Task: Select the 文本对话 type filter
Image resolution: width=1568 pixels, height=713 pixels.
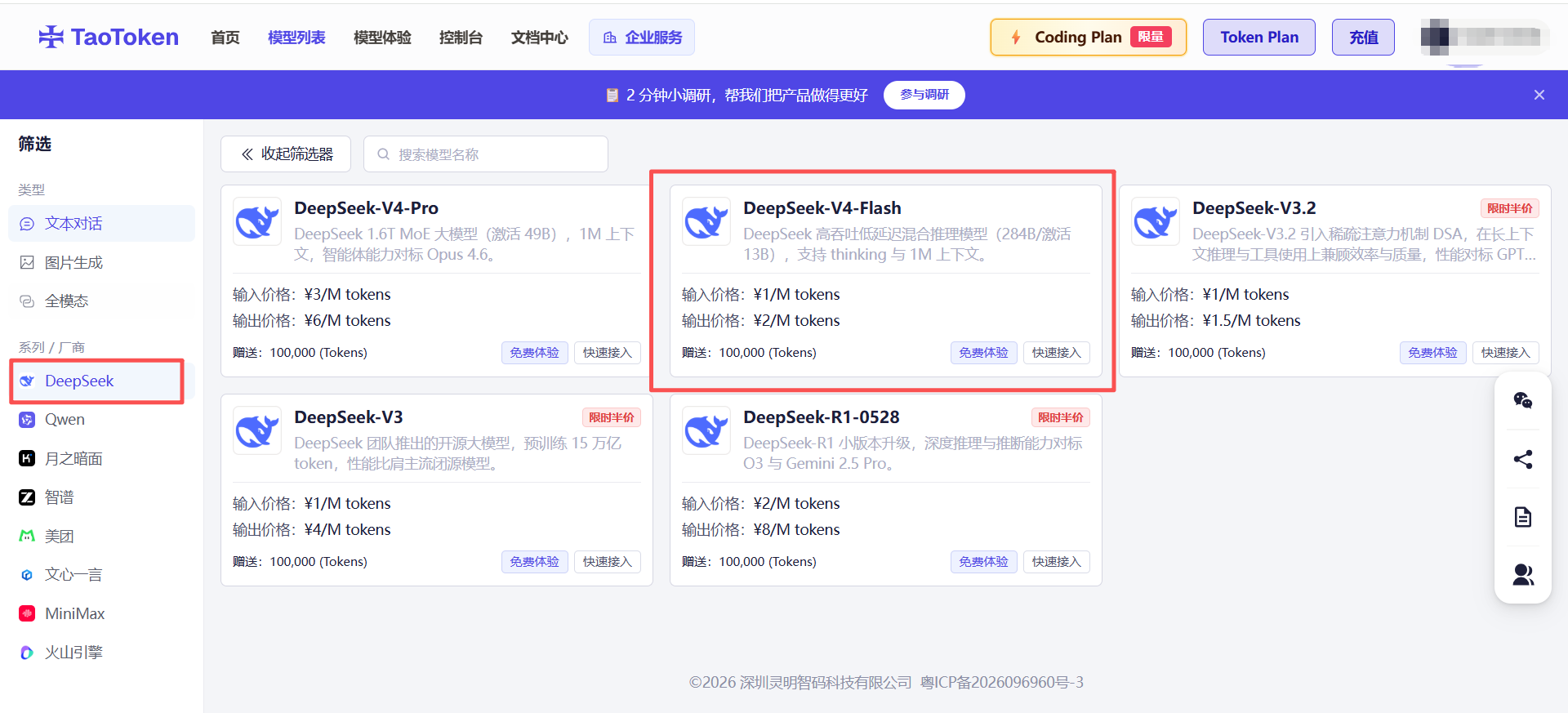Action: (101, 224)
